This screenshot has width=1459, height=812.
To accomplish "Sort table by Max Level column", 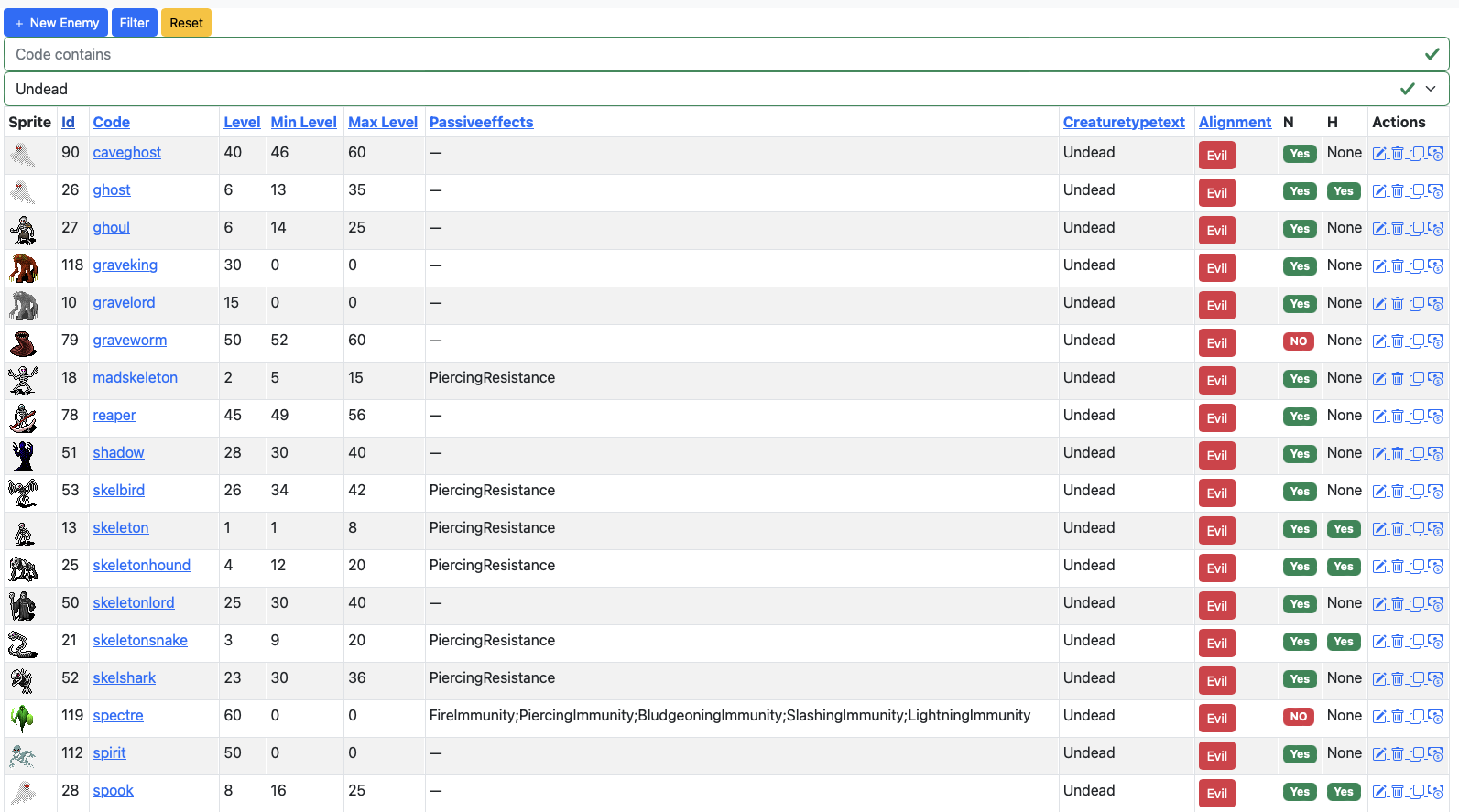I will (x=383, y=122).
